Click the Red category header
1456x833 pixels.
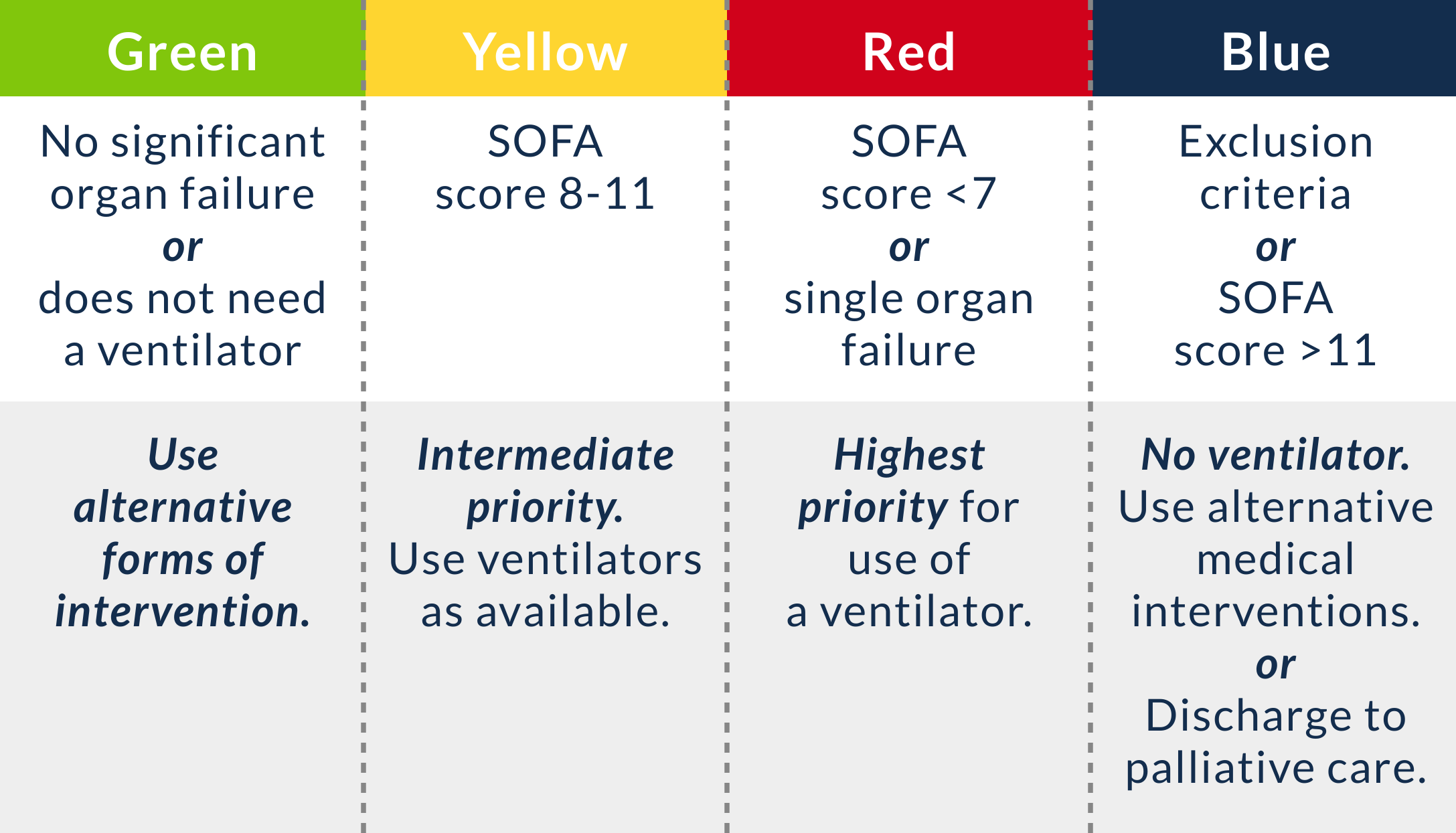click(908, 51)
